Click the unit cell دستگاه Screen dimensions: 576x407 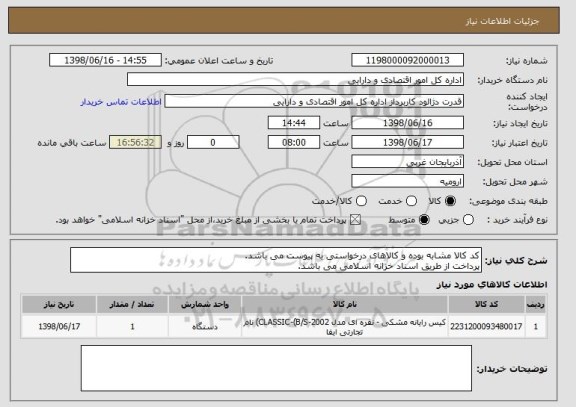coord(205,326)
